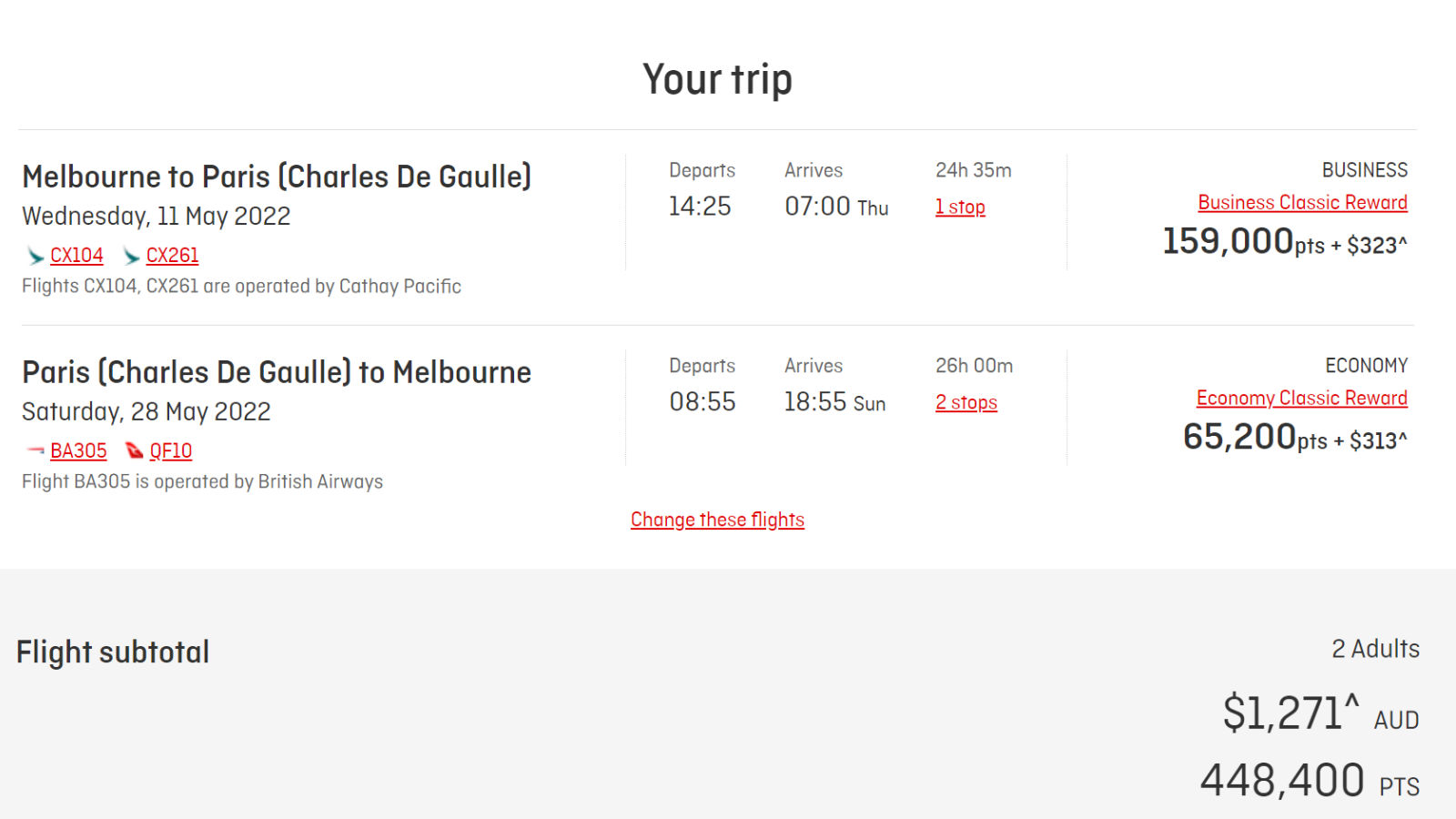The height and width of the screenshot is (819, 1456).
Task: Click the British Airways logo beside BA305
Action: click(35, 450)
